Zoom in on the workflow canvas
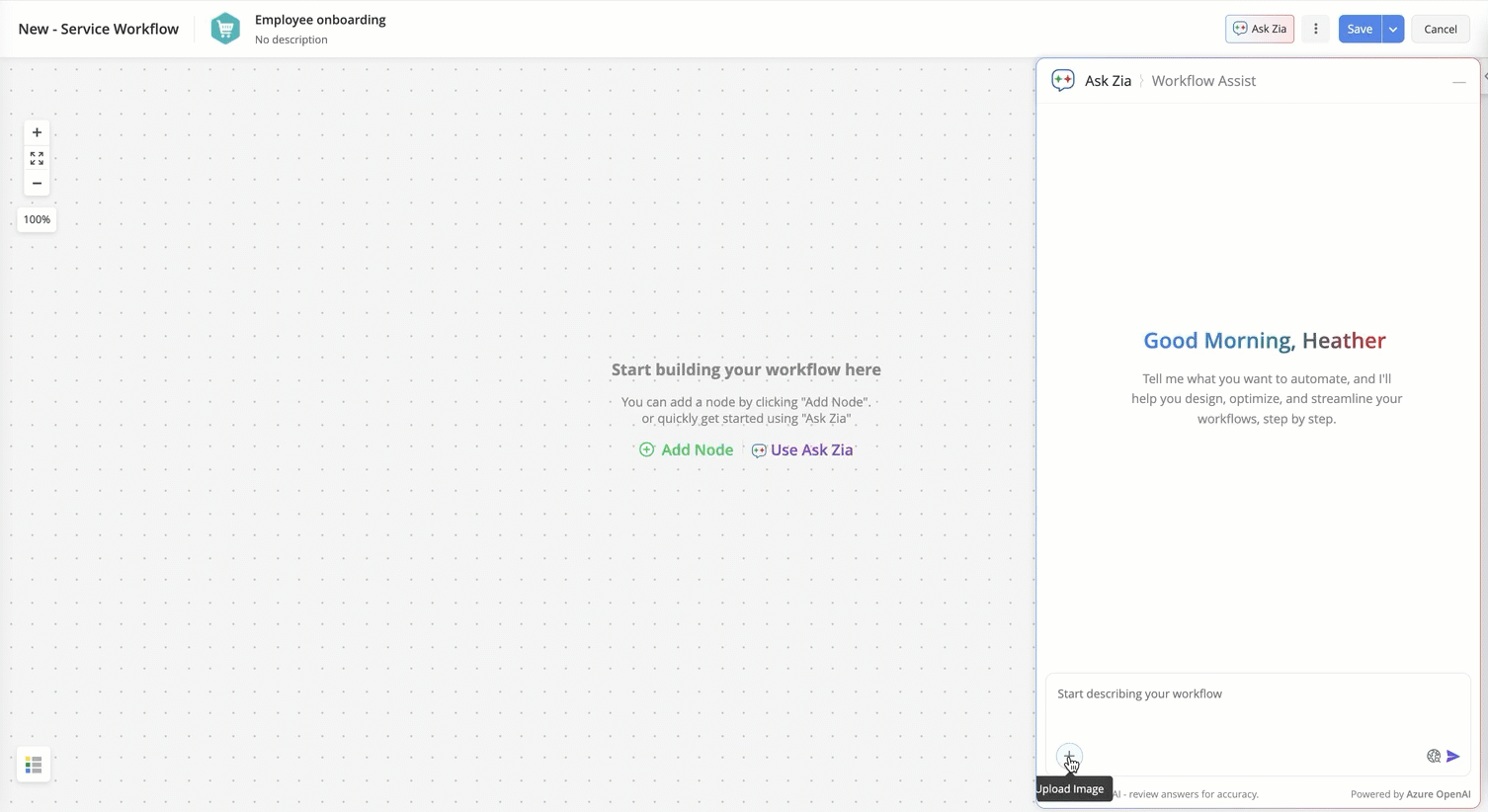The image size is (1488, 812). (x=37, y=131)
